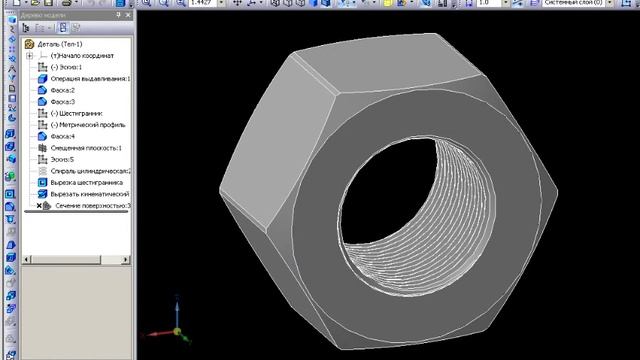The width and height of the screenshot is (640, 360).
Task: Close the model tree panel
Action: click(128, 15)
